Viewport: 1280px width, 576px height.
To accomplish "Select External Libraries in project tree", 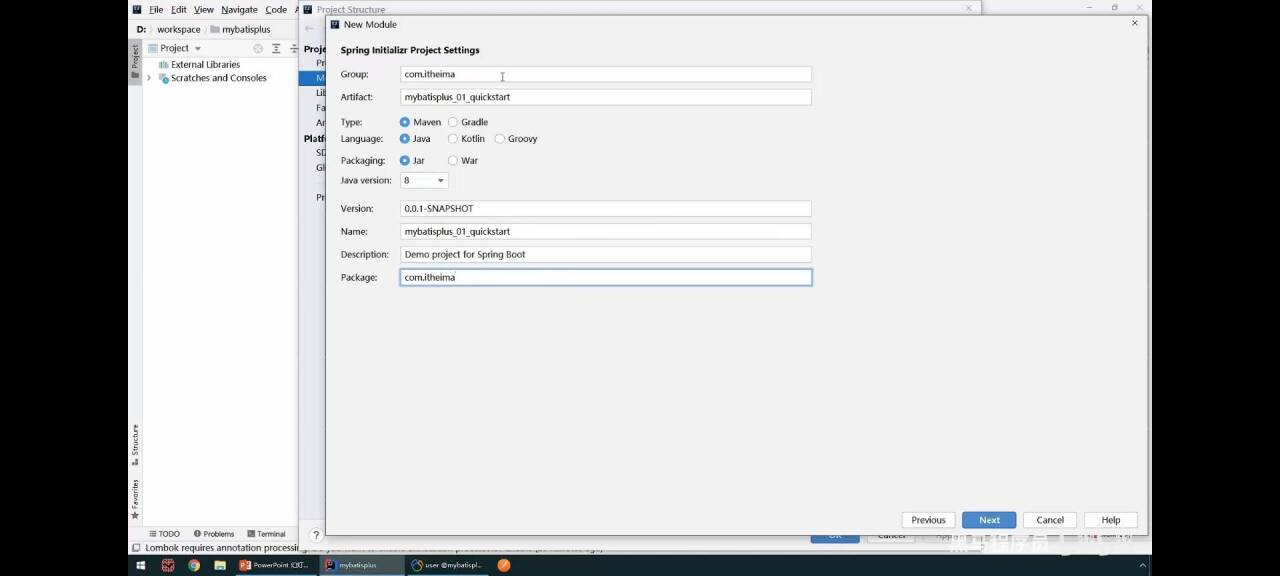I will tap(198, 64).
